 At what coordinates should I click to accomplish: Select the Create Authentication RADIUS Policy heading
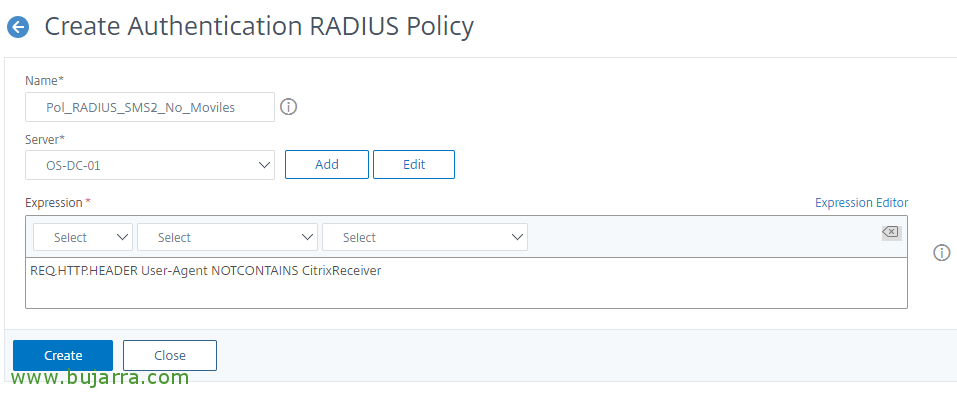(x=259, y=27)
